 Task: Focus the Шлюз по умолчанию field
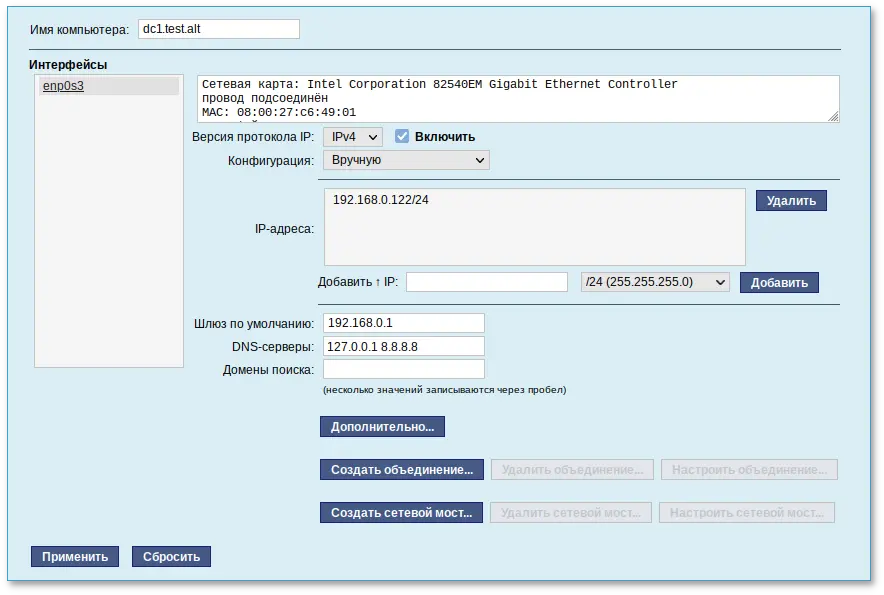click(x=404, y=323)
